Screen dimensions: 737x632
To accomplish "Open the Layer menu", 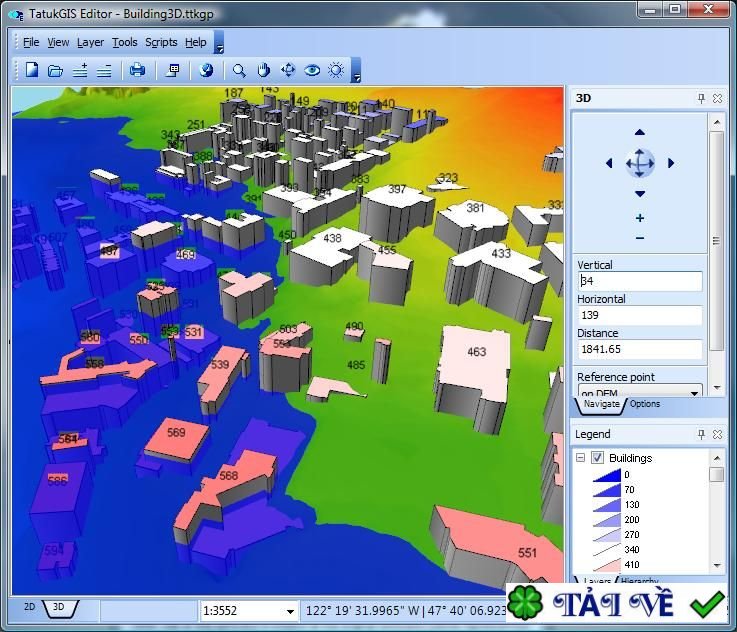I will [90, 42].
